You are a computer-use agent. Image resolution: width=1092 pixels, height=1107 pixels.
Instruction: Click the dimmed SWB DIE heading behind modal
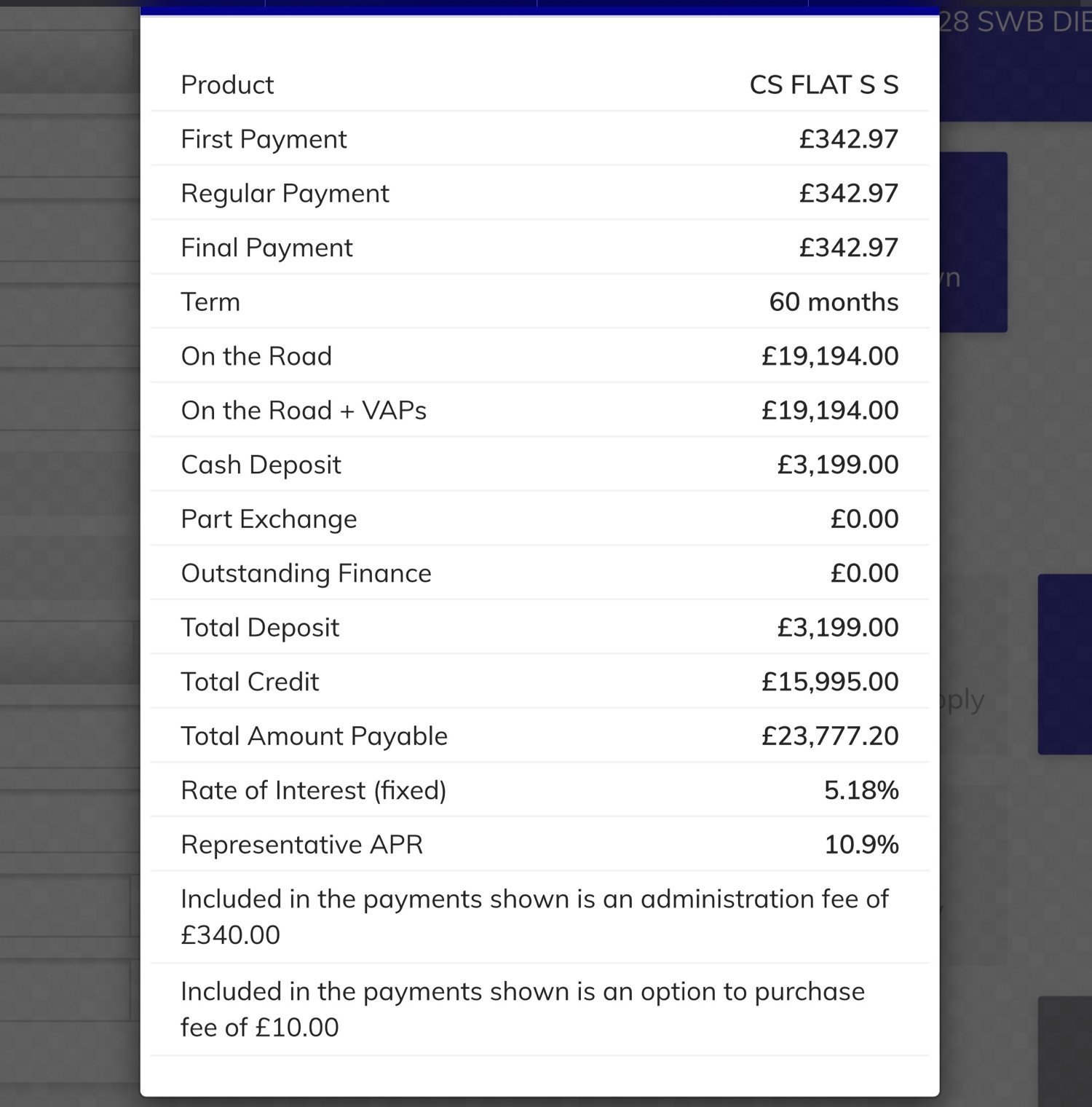tap(1016, 22)
